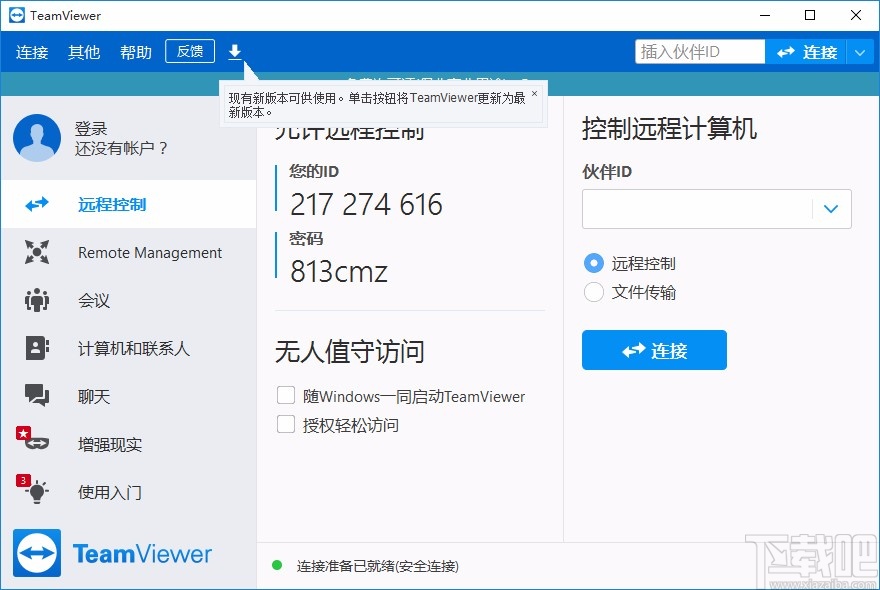Click the TeamViewer logo at bottom left
Image resolution: width=880 pixels, height=590 pixels.
click(114, 553)
